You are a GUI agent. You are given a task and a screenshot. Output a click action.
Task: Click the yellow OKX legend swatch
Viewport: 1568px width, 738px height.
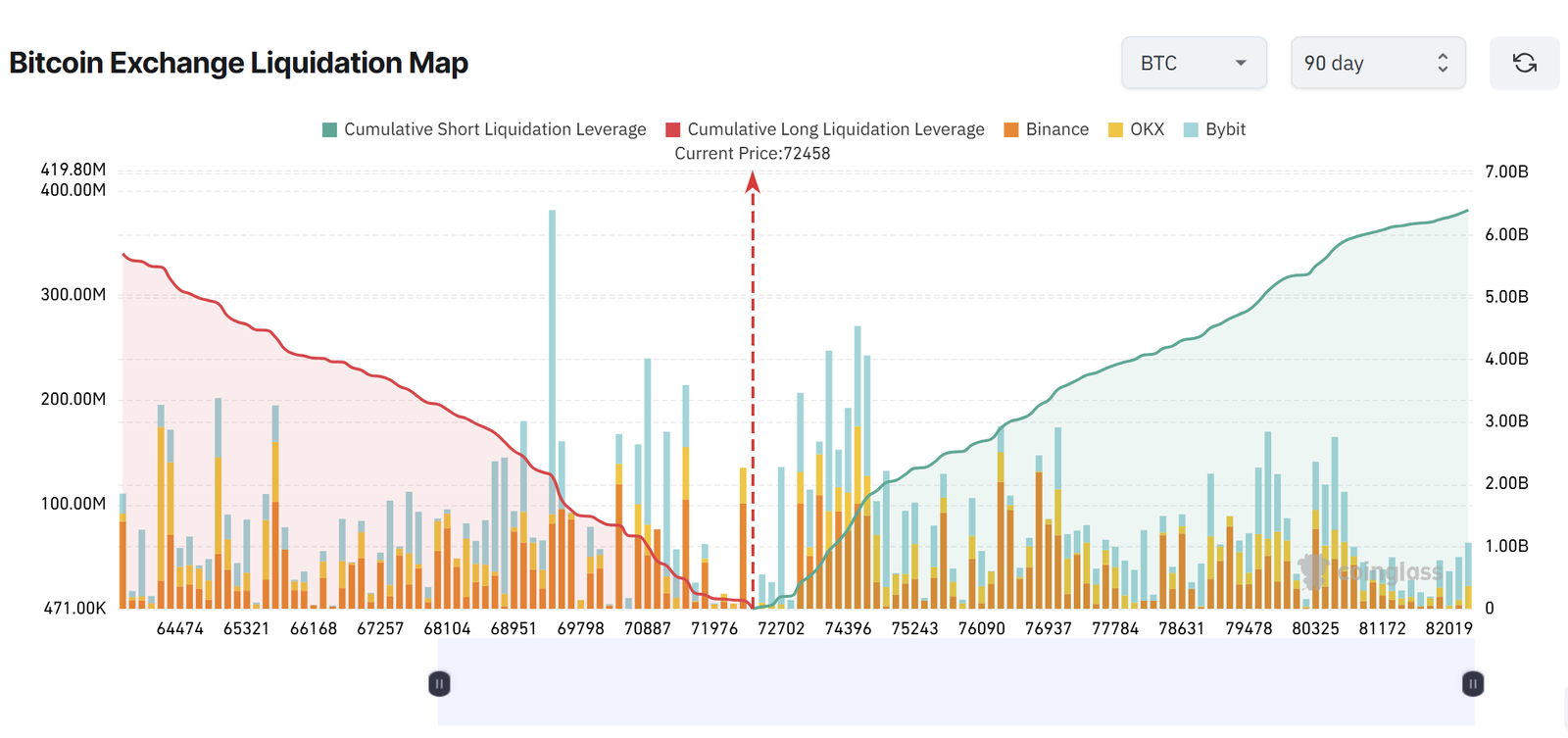coord(1115,129)
